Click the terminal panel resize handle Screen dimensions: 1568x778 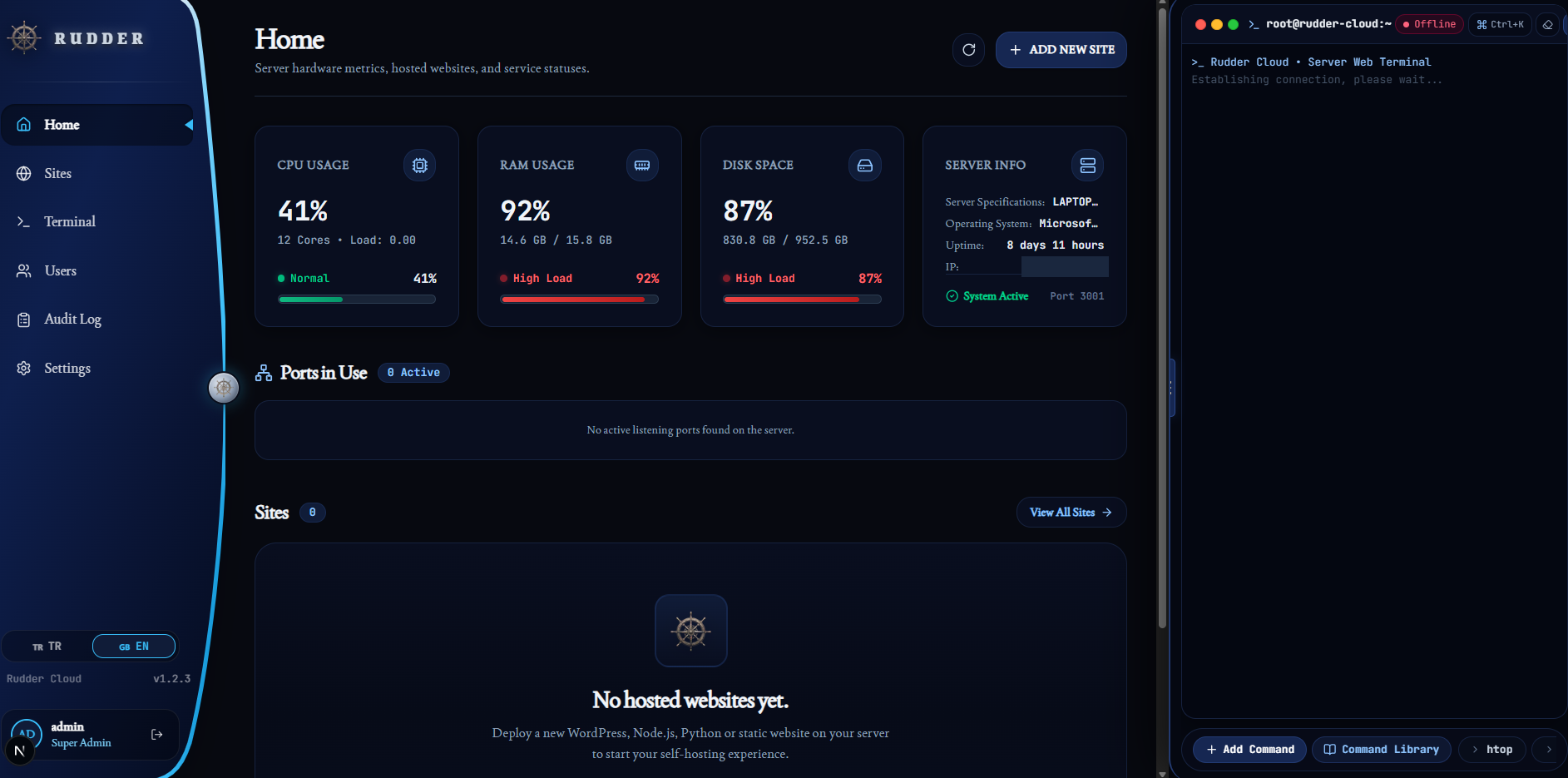pos(1171,388)
